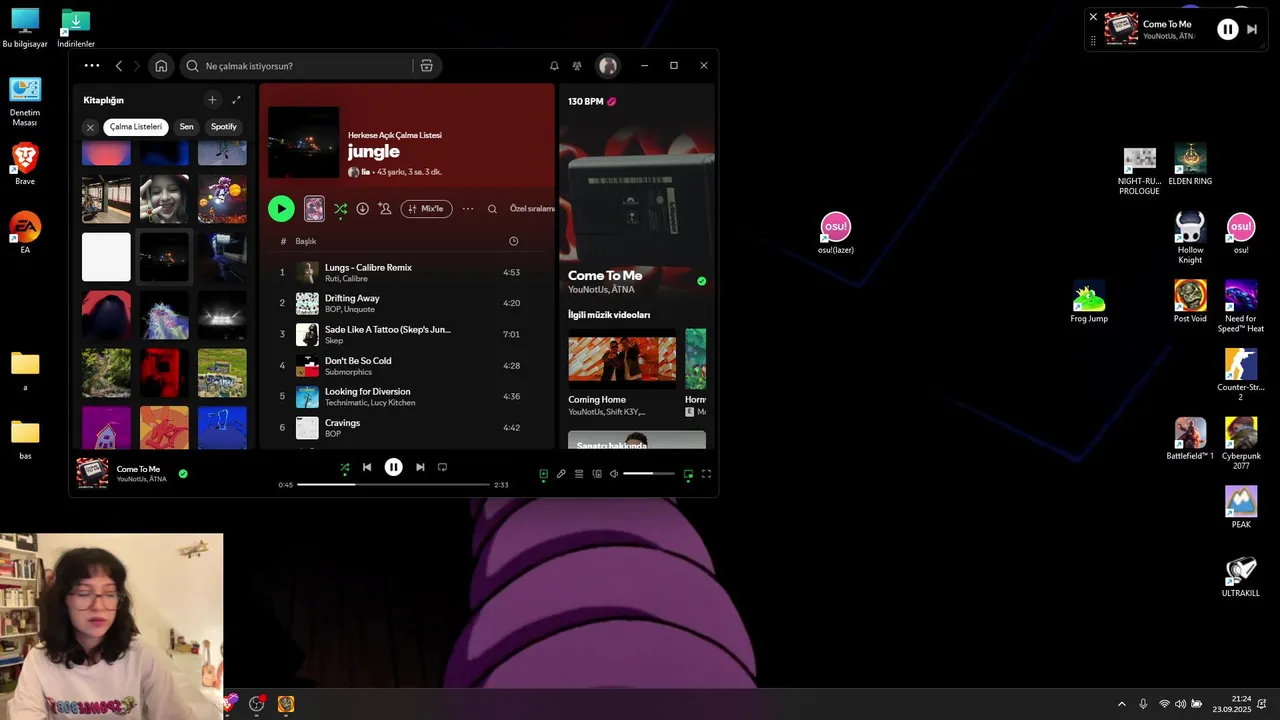Open artist link 'Skep'

coord(334,341)
